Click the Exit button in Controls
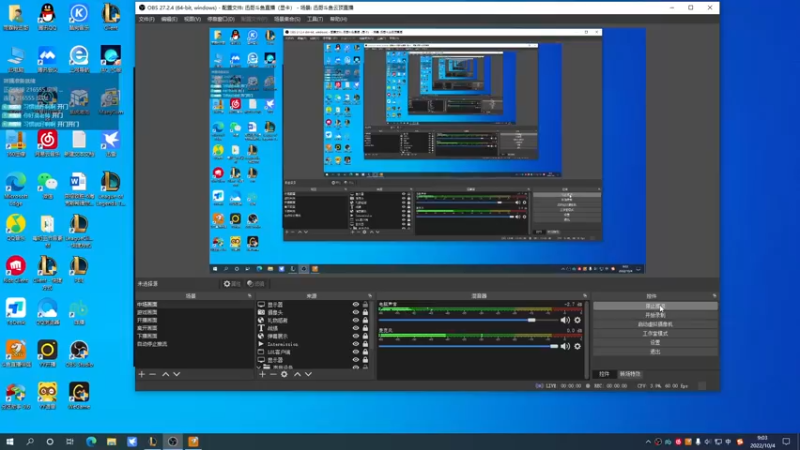 [655, 352]
